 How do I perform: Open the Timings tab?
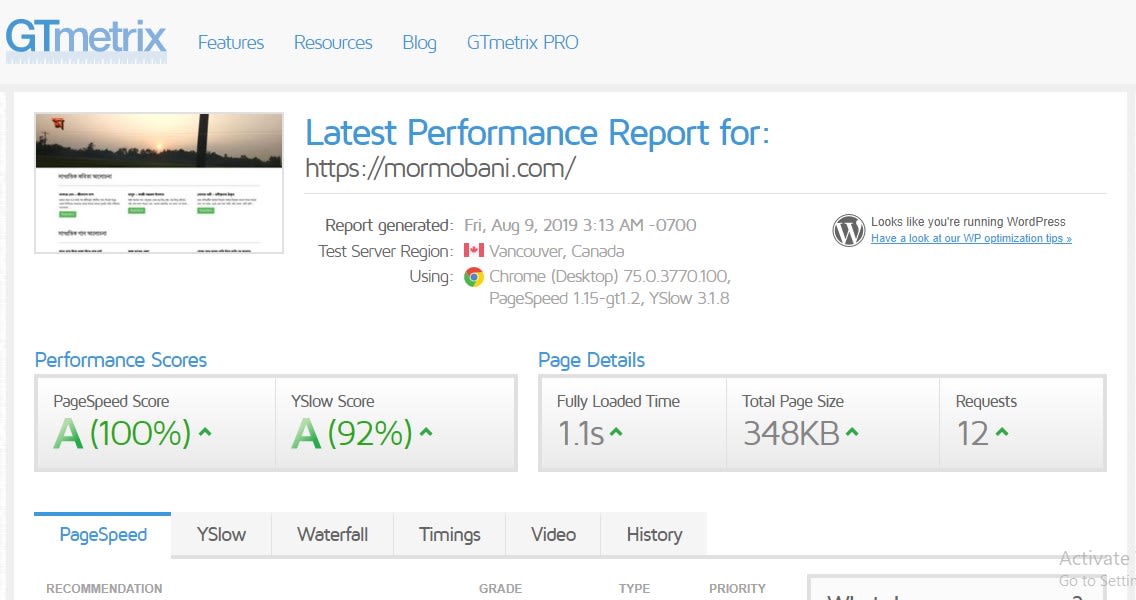(x=449, y=535)
